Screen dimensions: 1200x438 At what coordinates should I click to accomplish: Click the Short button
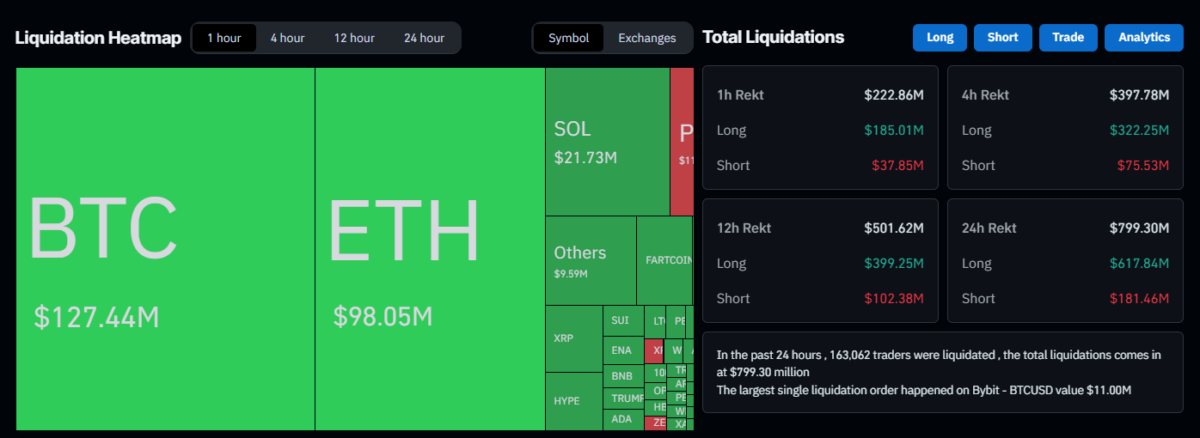click(1002, 37)
